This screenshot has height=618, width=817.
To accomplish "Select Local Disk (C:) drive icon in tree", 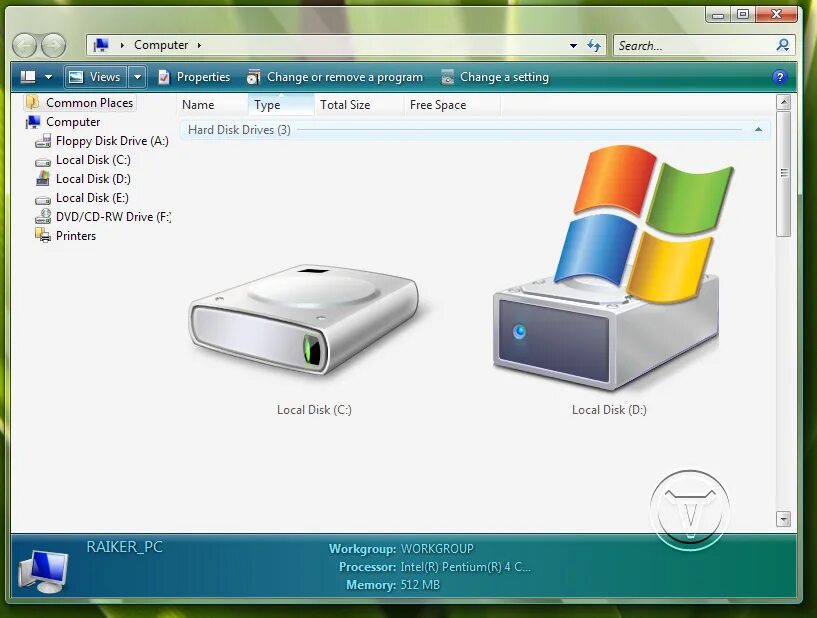I will pos(43,162).
